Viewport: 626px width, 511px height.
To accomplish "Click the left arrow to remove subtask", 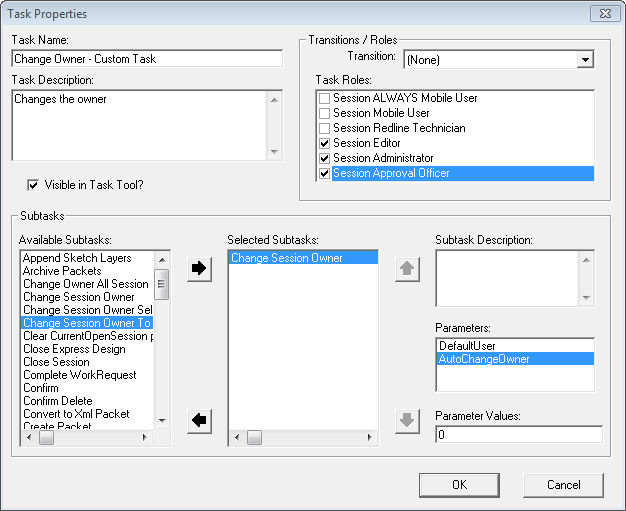I will click(200, 421).
